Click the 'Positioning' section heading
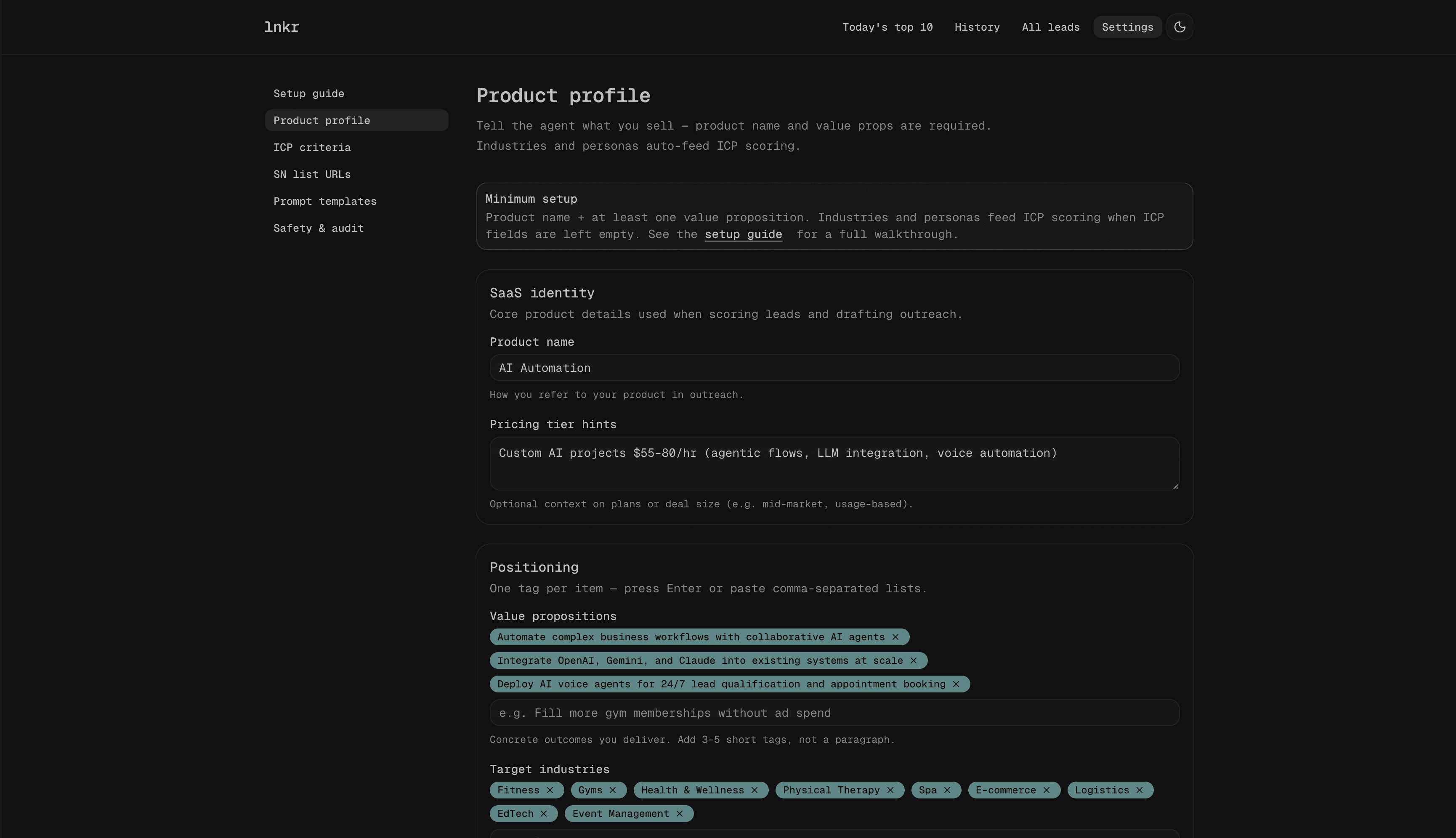This screenshot has height=838, width=1456. pyautogui.click(x=534, y=568)
